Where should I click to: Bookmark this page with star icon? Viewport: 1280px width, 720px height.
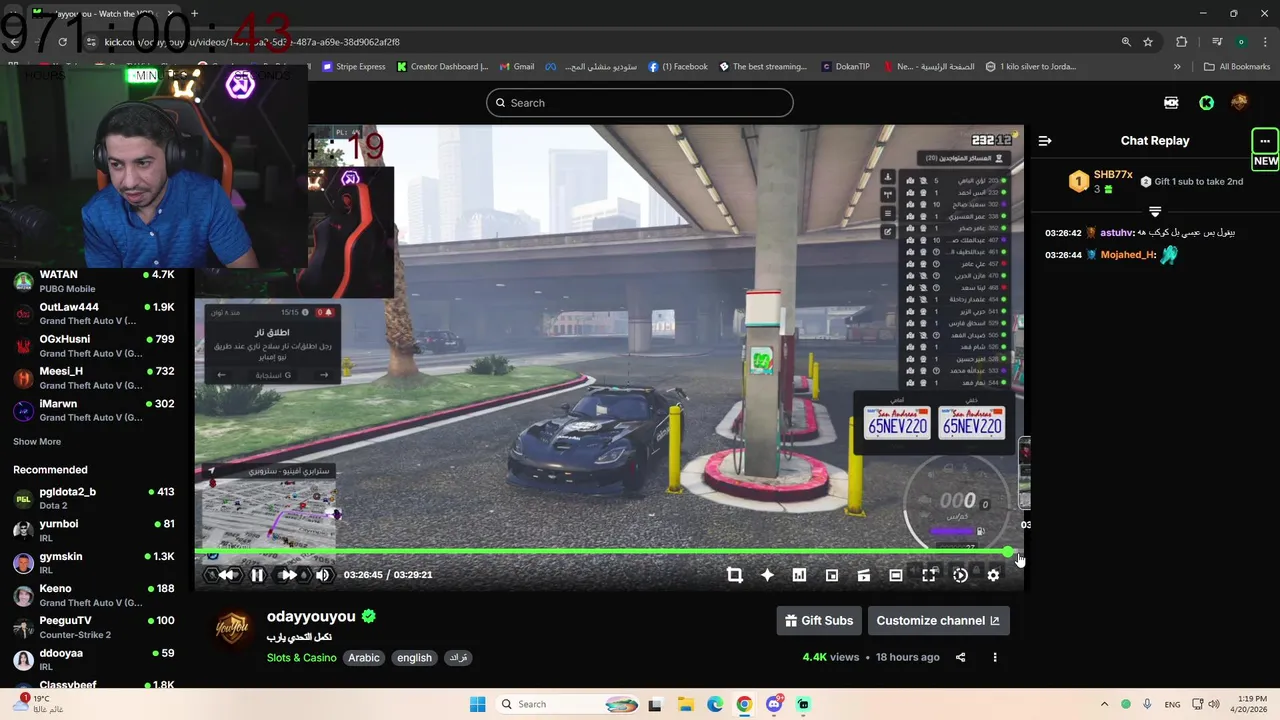(x=1148, y=42)
